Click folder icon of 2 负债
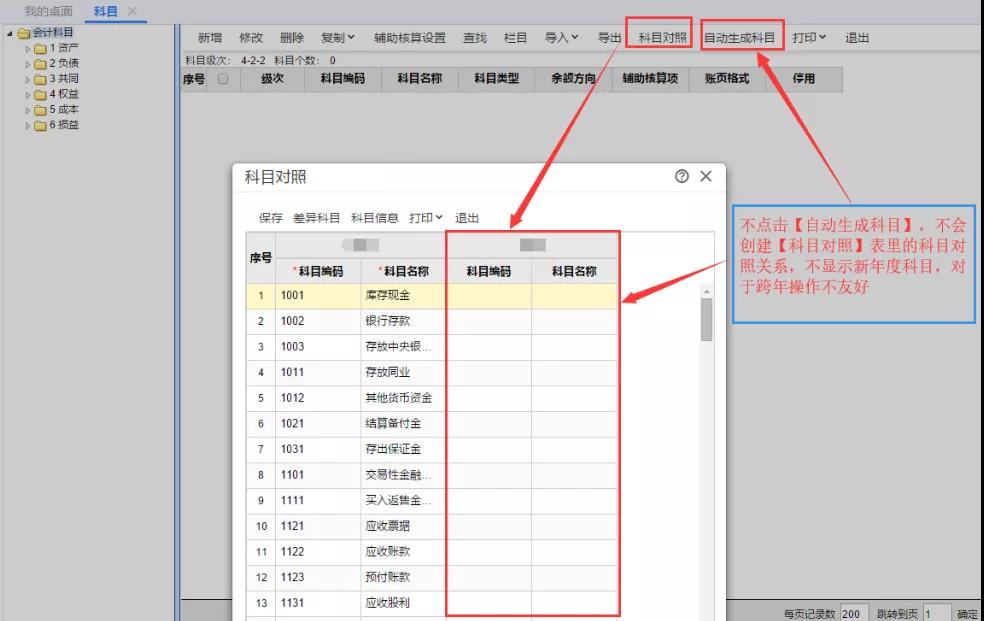This screenshot has width=984, height=621. pos(41,63)
